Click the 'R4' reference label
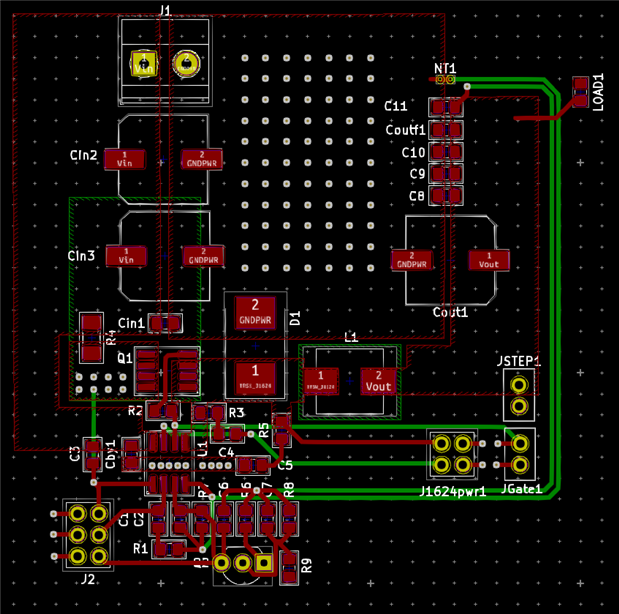The width and height of the screenshot is (619, 614). (111, 338)
